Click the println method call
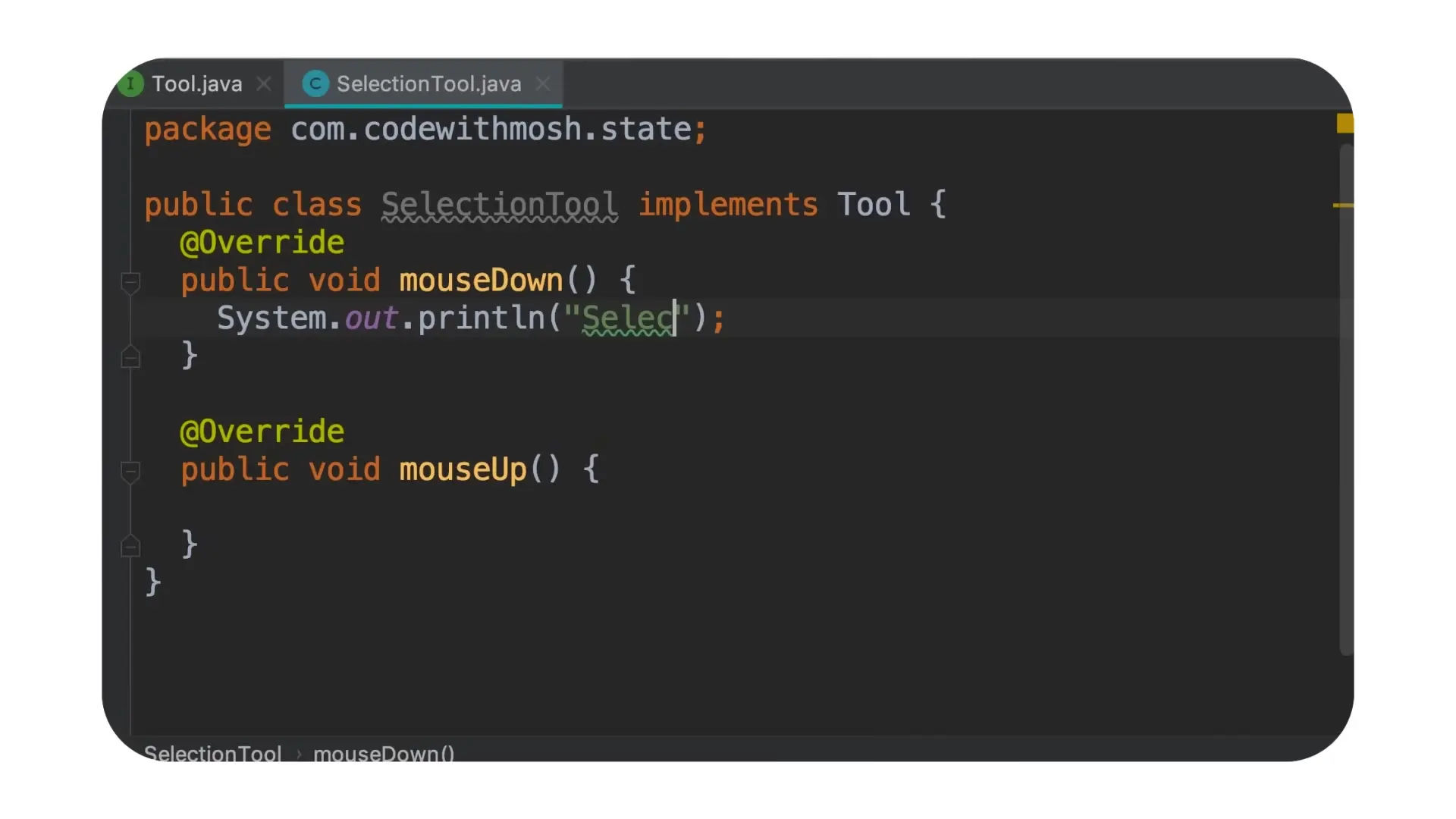The height and width of the screenshot is (819, 1456). click(482, 318)
